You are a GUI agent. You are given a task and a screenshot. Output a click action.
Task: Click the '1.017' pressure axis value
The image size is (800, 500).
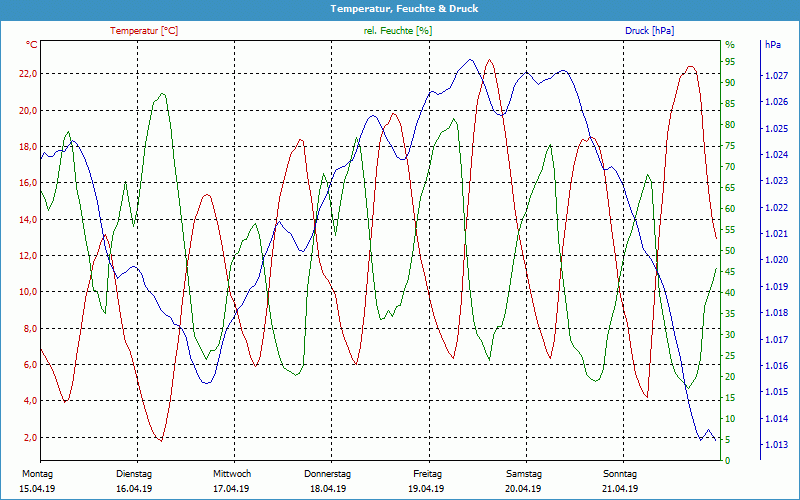pyautogui.click(x=776, y=339)
